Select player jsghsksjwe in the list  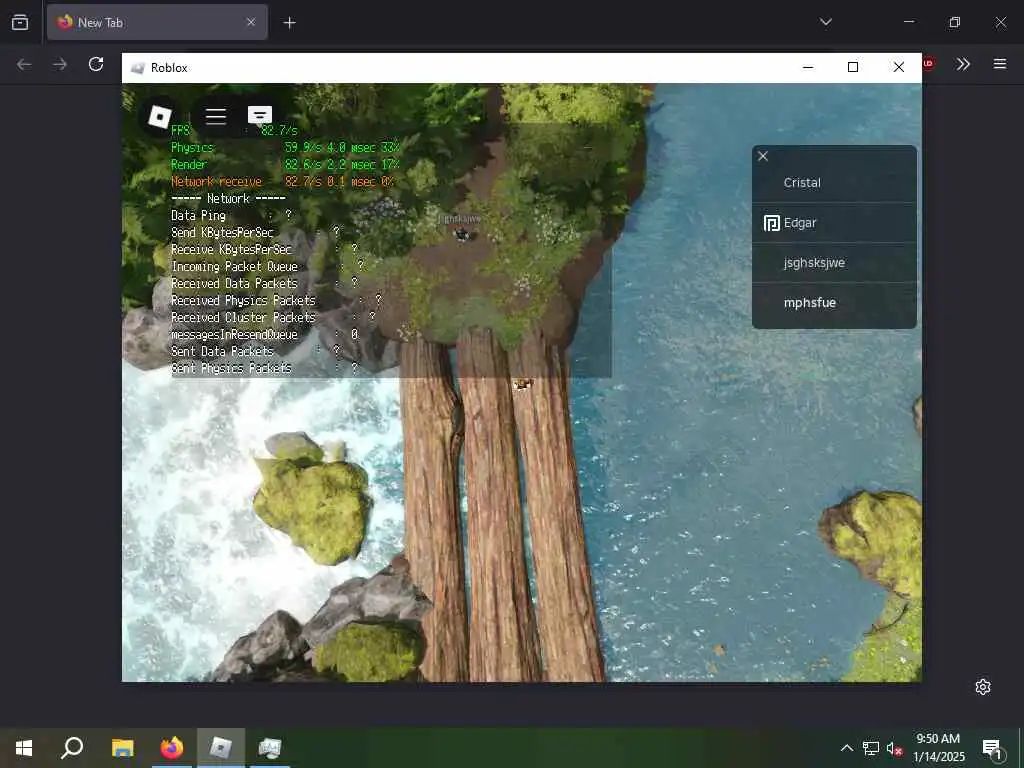point(834,263)
